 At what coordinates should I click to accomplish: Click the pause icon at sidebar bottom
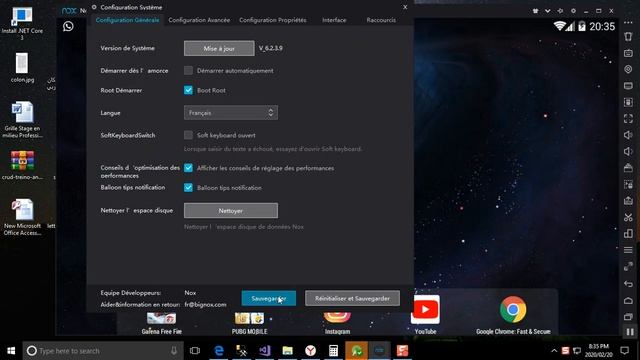(630, 332)
